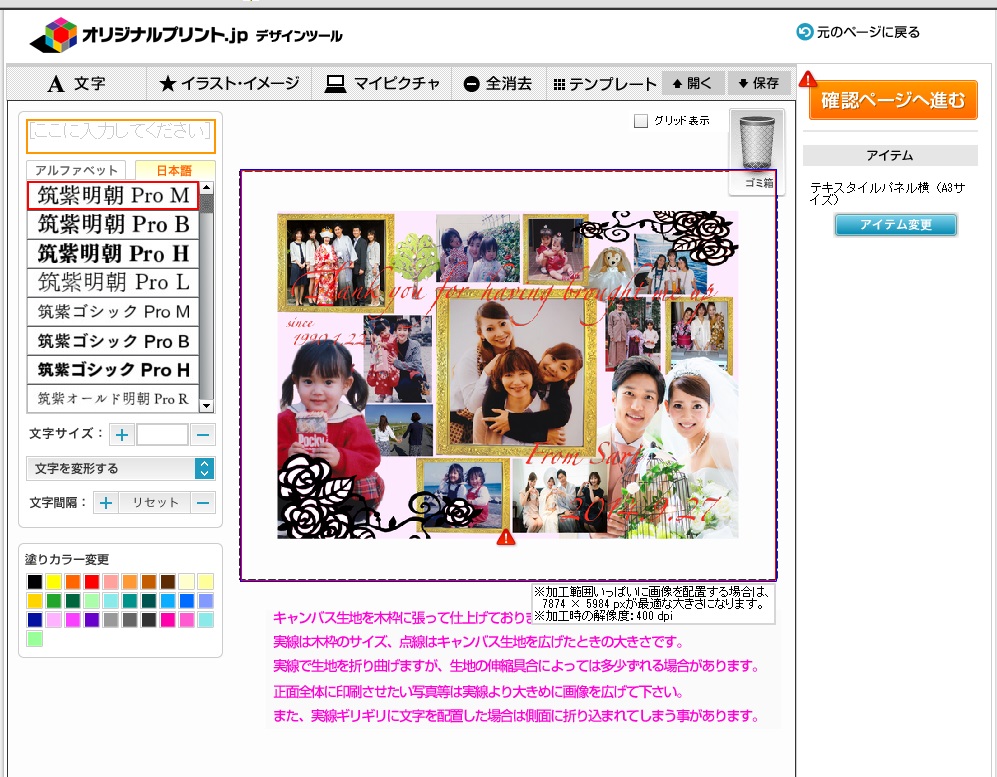Select font 筑紫明朝 Pro M

point(113,195)
